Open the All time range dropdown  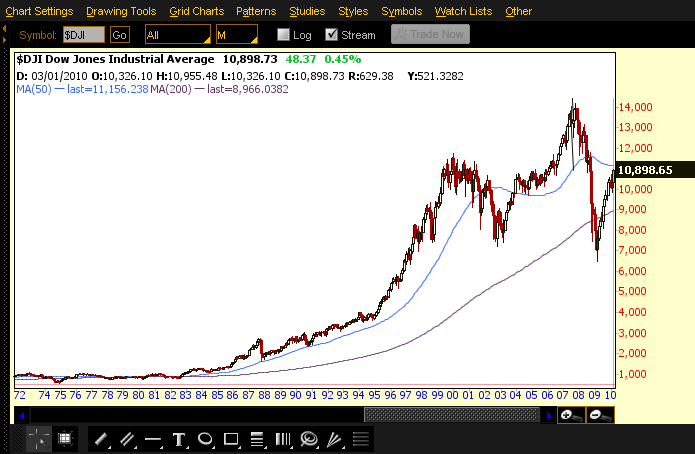[178, 35]
